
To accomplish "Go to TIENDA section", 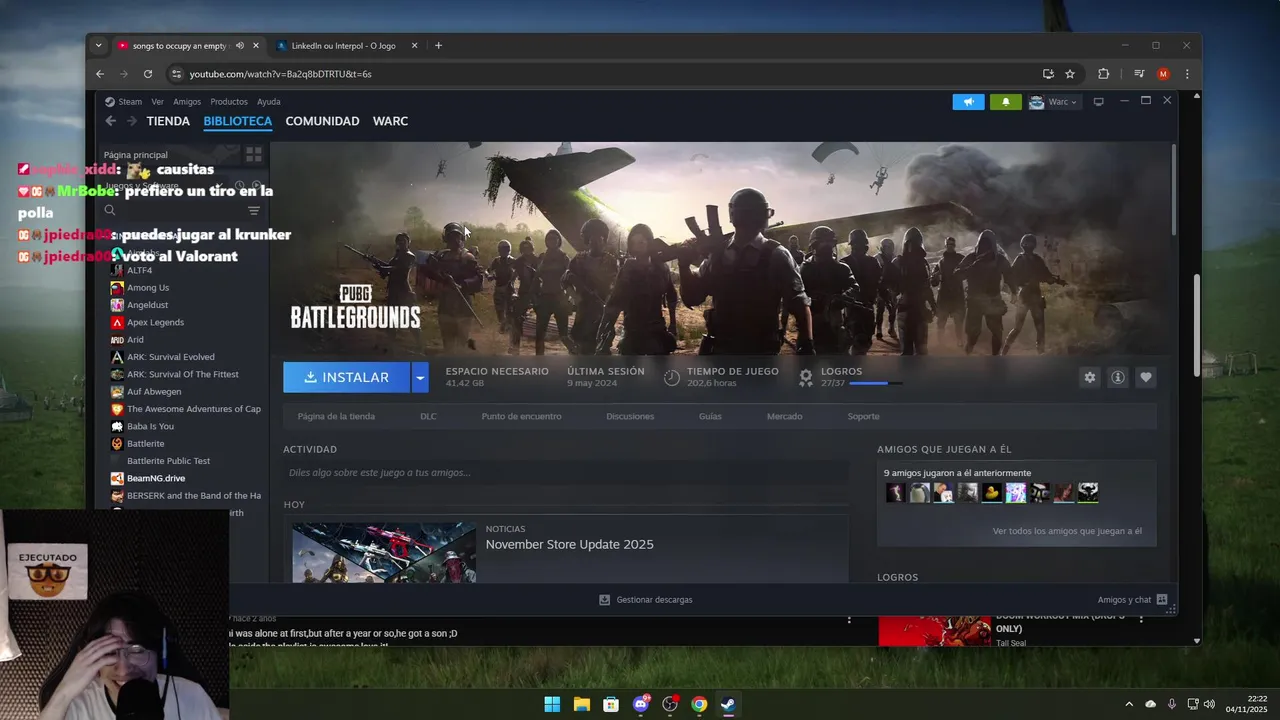I will point(168,121).
